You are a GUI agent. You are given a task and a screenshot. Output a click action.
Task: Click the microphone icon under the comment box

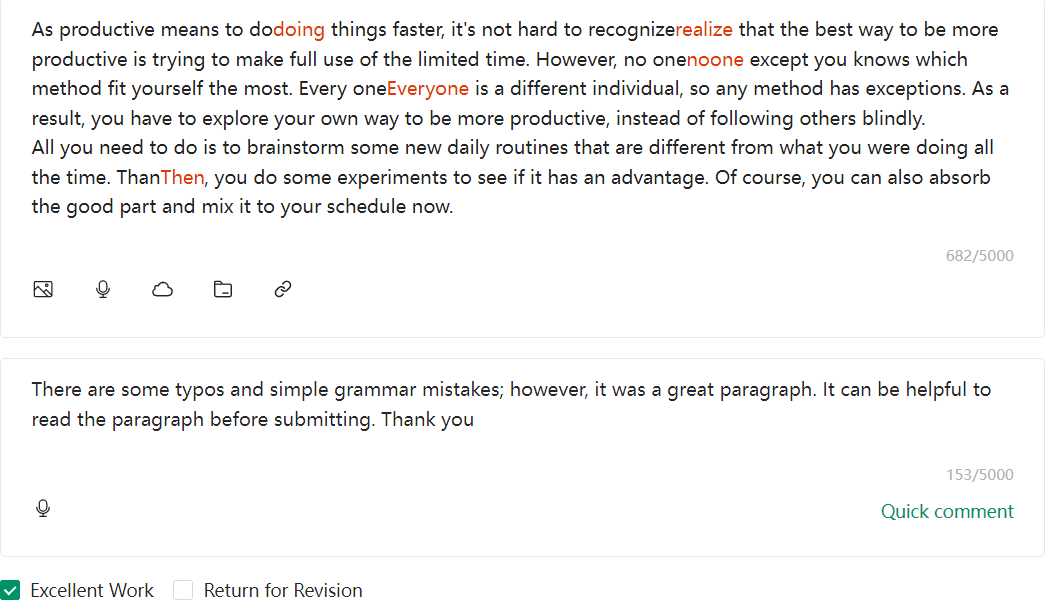coord(43,509)
